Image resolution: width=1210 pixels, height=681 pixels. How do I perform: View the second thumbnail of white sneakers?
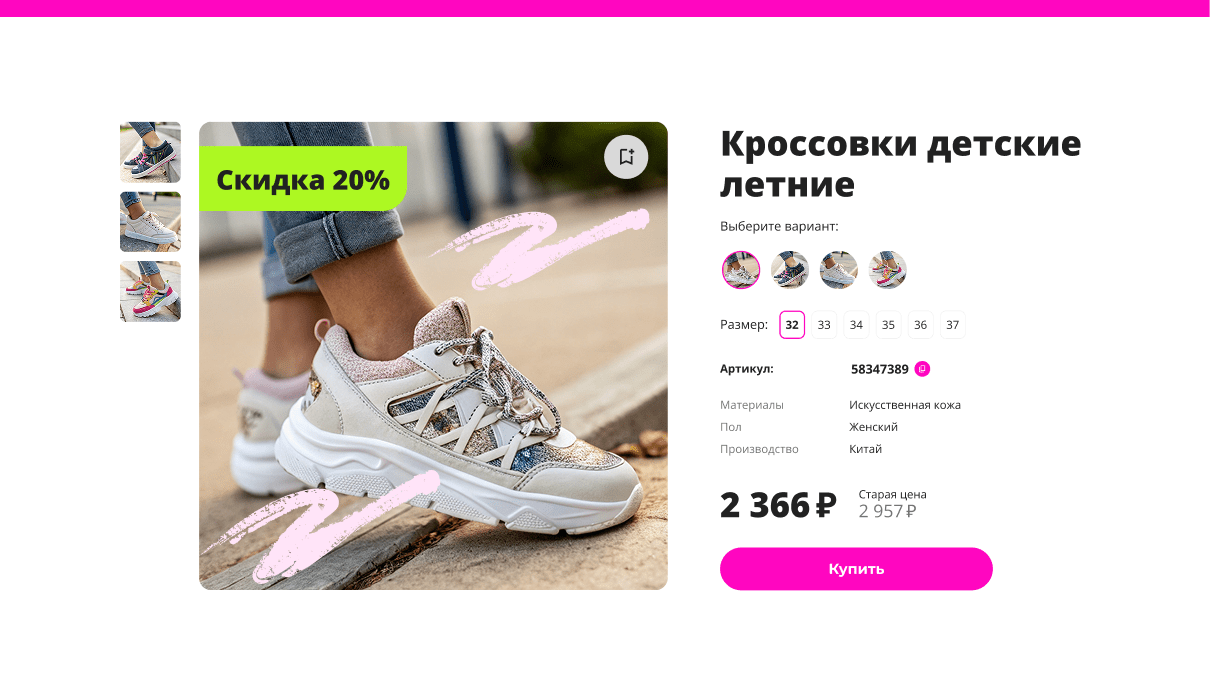(150, 222)
